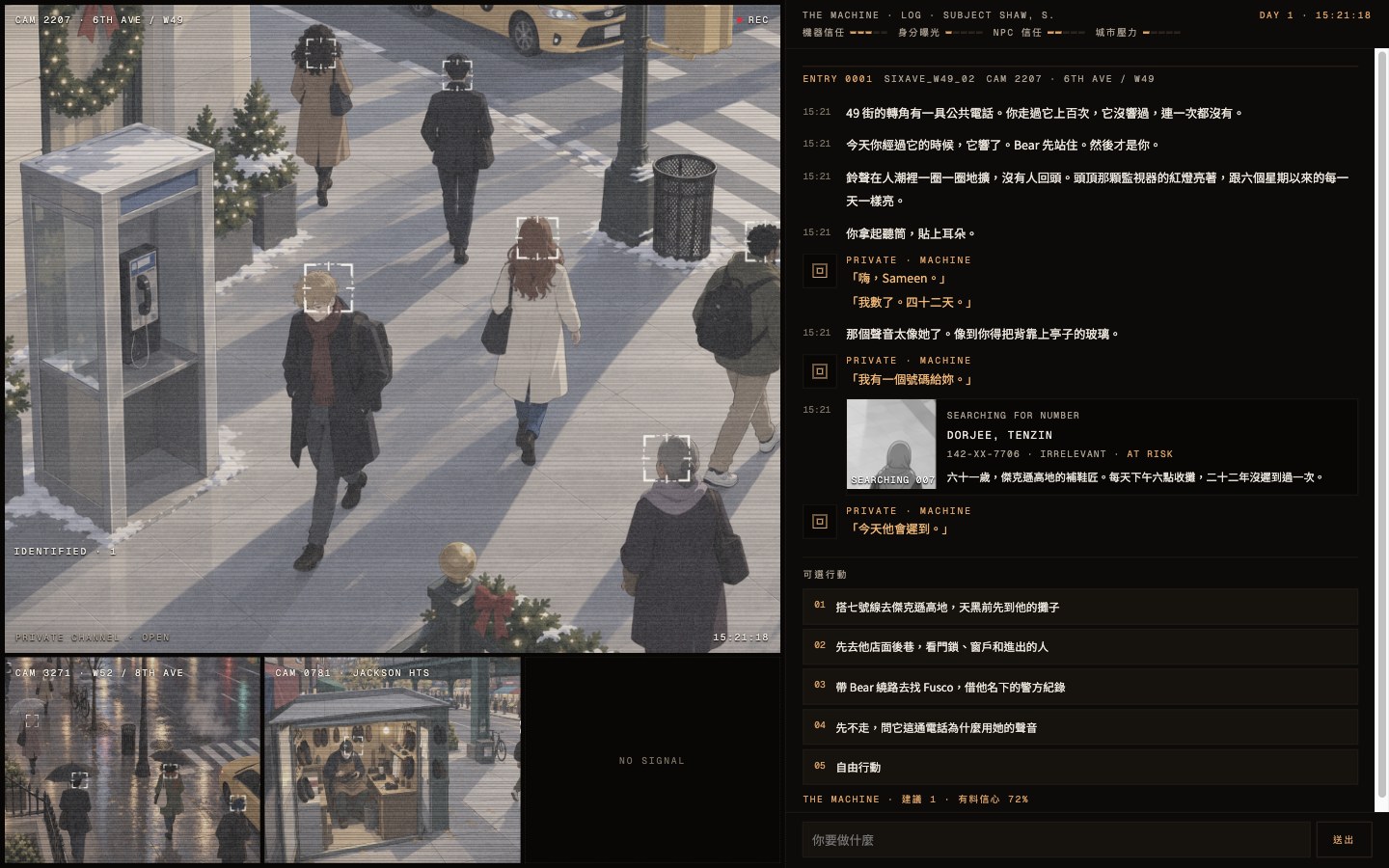Viewport: 1389px width, 868px height.
Task: Focus the 你要做什麼 input field
Action: coord(1056,840)
